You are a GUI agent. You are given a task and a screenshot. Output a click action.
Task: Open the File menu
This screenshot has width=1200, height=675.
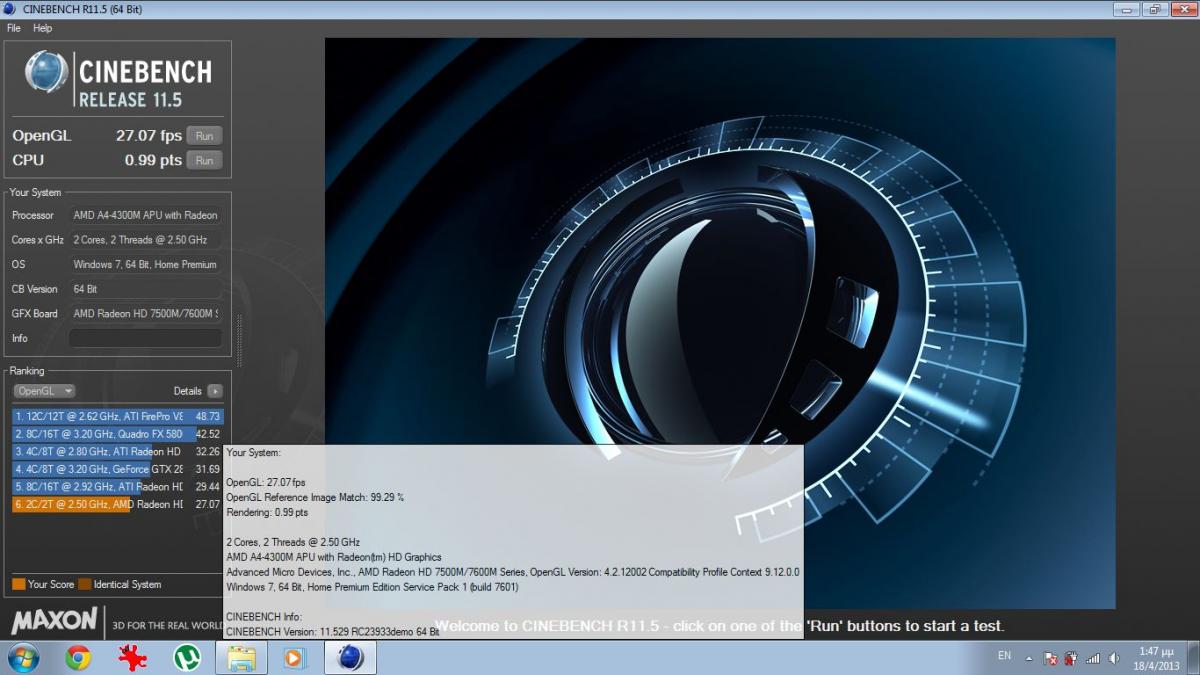pyautogui.click(x=14, y=28)
